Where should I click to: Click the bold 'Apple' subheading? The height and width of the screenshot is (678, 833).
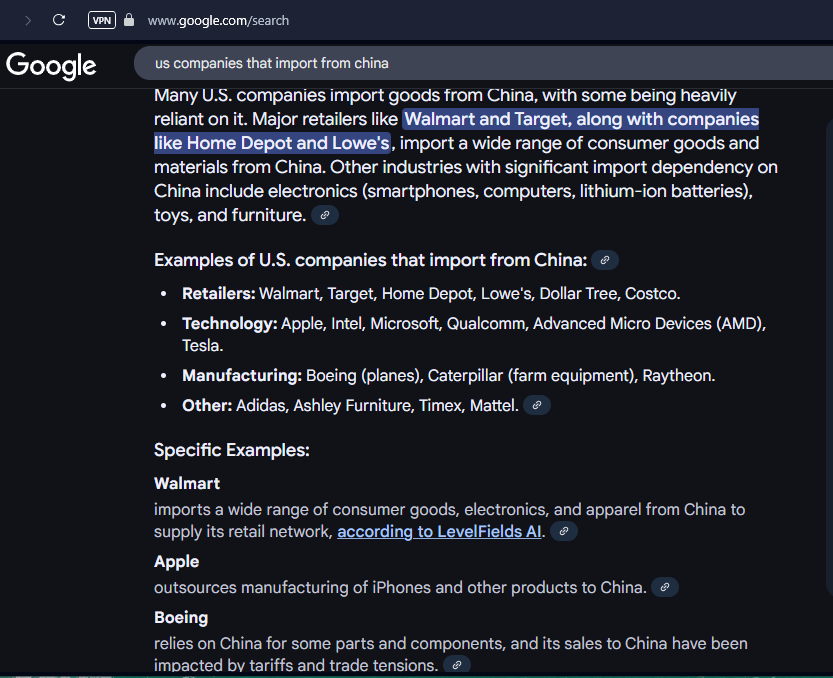tap(176, 562)
